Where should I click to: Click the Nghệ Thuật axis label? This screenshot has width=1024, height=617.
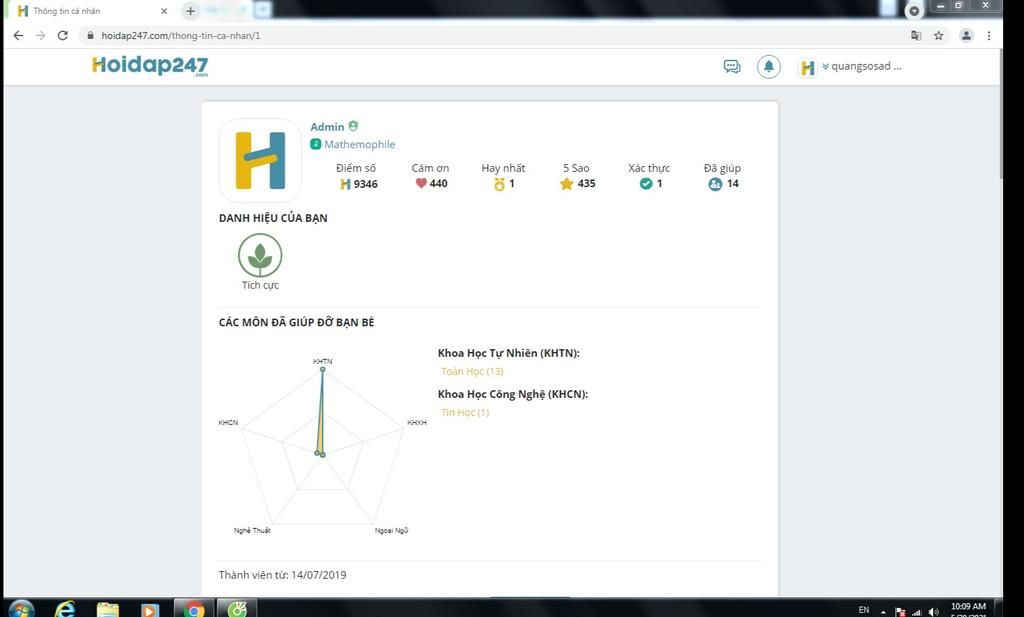[252, 530]
